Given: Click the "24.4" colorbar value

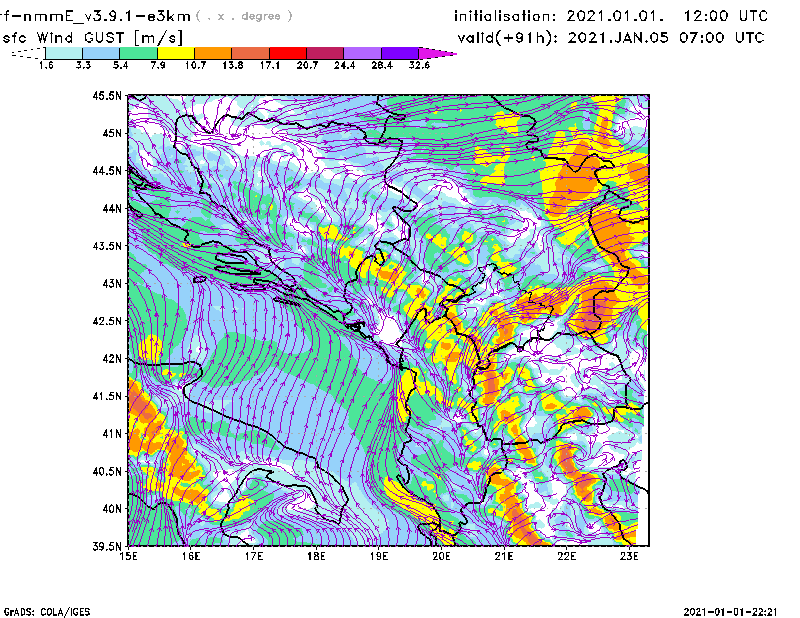Looking at the screenshot, I should [x=344, y=65].
